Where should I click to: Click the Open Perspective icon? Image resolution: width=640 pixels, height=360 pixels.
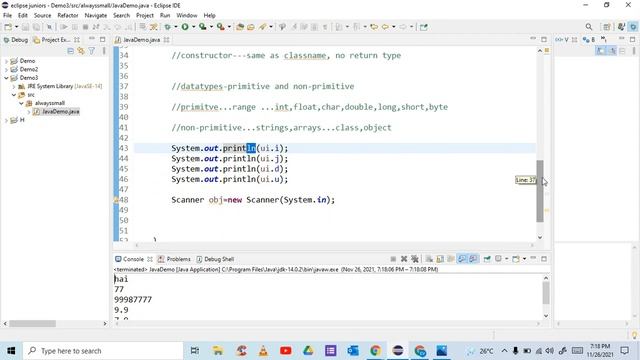click(607, 27)
